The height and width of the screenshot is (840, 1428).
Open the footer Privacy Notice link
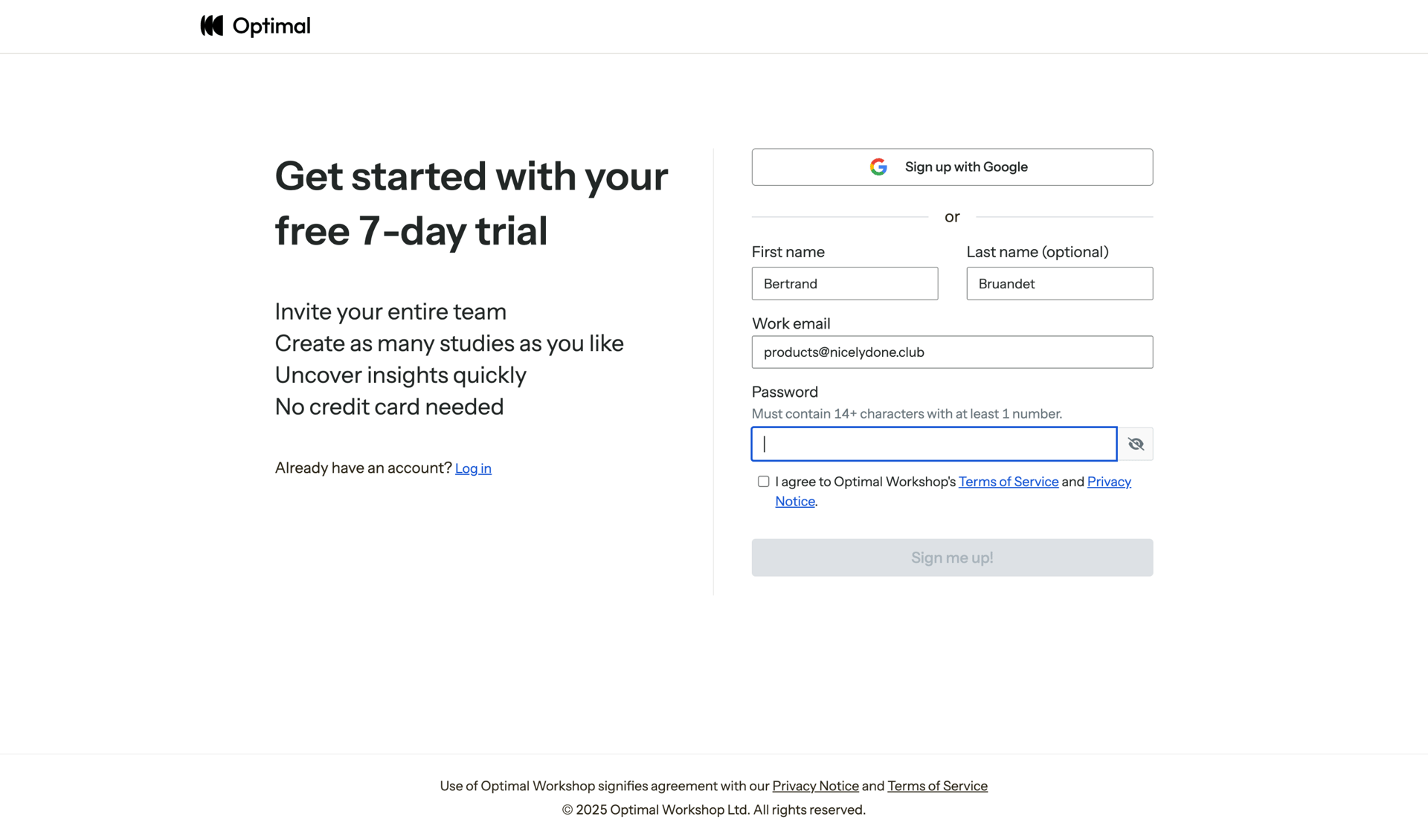(x=815, y=786)
